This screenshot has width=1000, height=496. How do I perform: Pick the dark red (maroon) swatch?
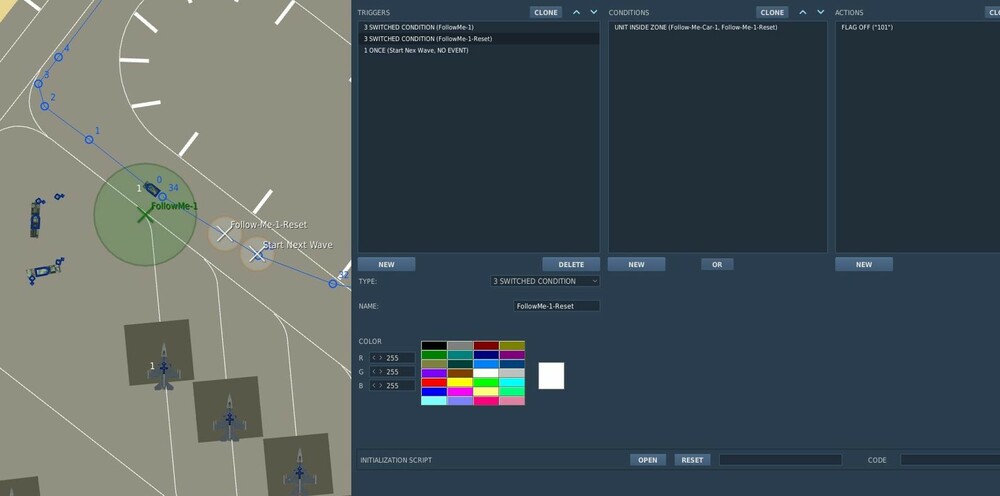[486, 346]
